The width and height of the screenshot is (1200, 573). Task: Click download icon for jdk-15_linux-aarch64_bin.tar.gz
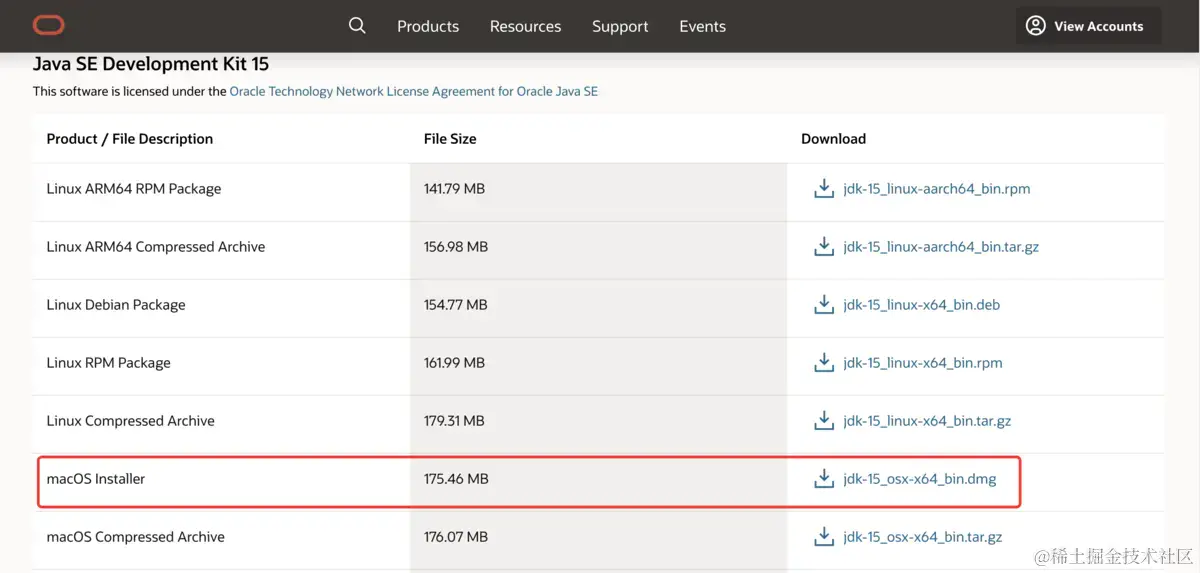pos(824,247)
